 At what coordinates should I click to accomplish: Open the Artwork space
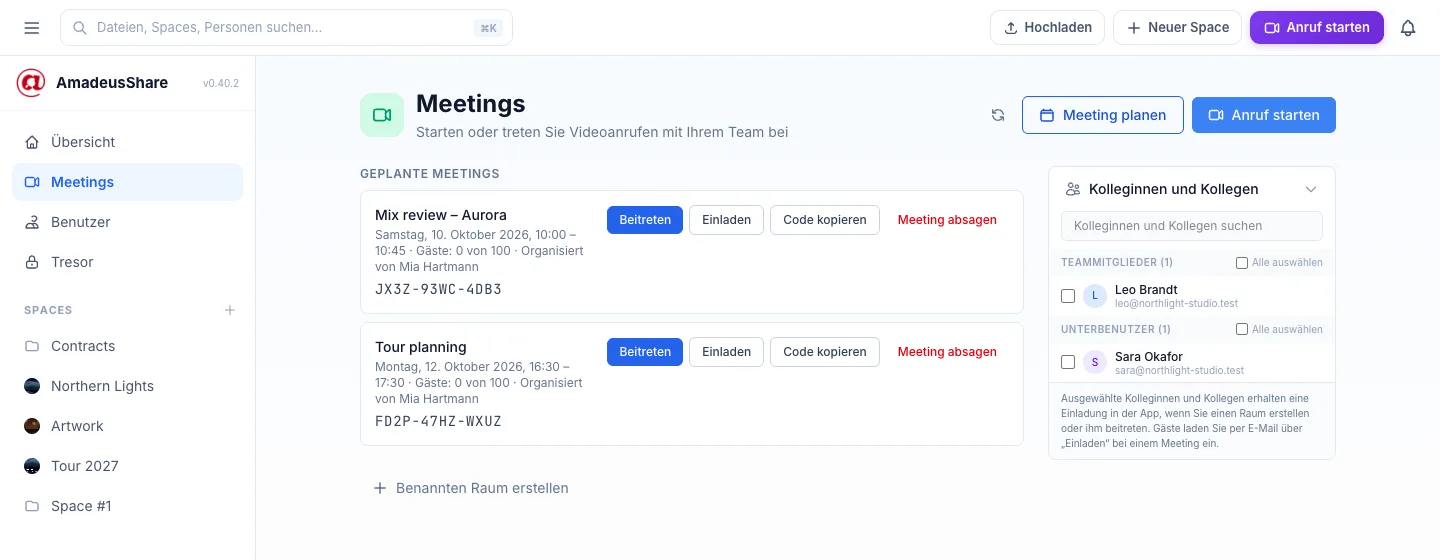coord(127,426)
